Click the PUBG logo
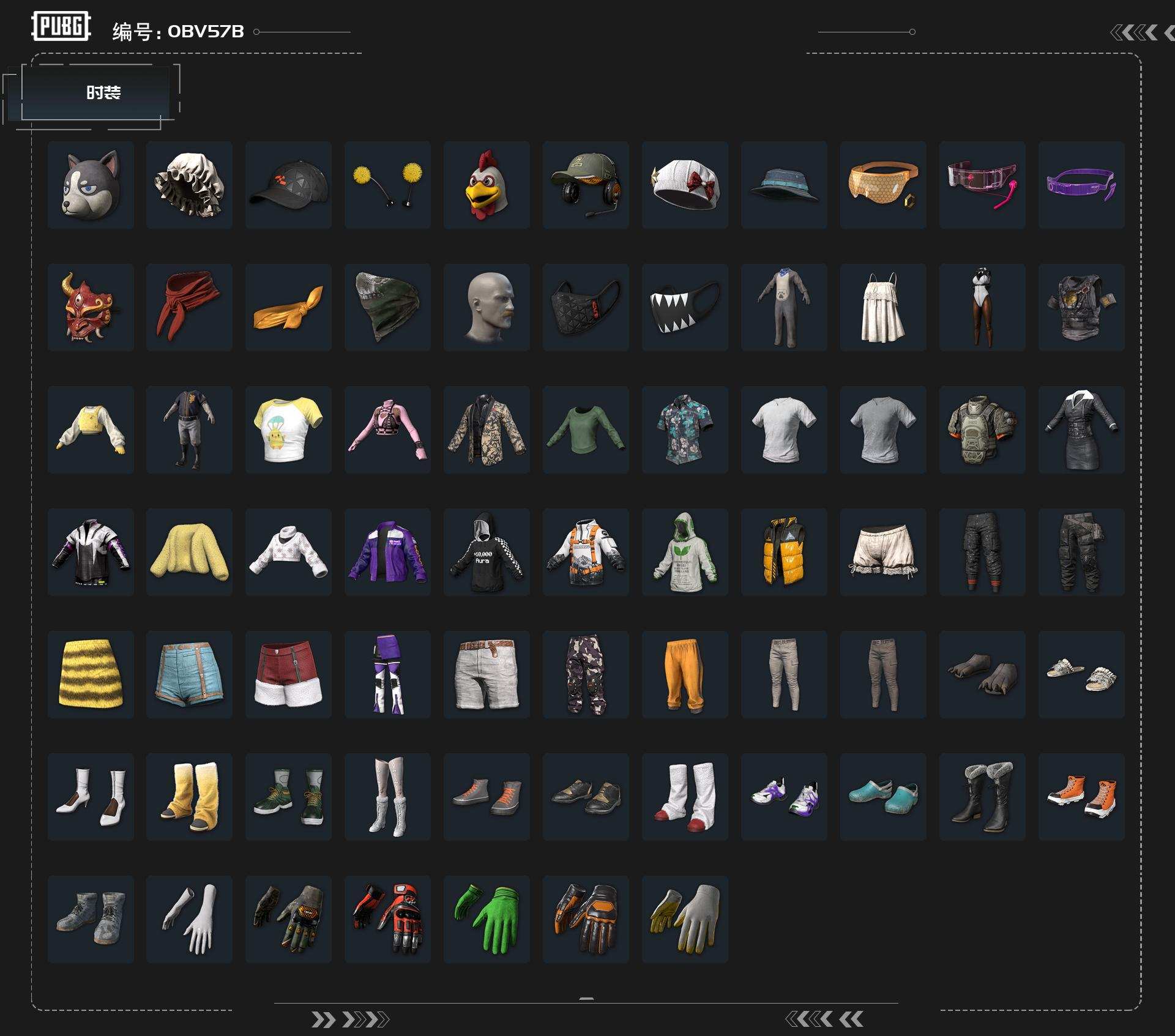Viewport: 1175px width, 1036px height. pos(61,26)
